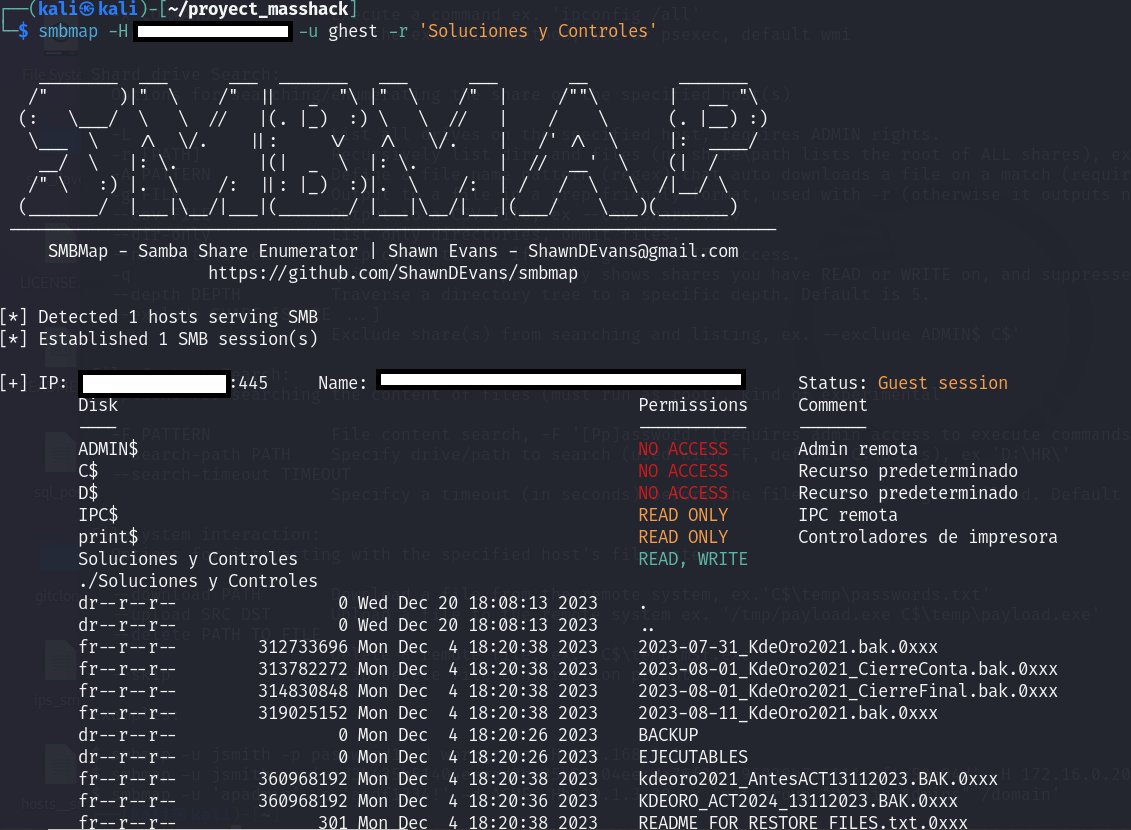Click the 'Permissions' column header
This screenshot has height=830, width=1131.
coord(692,405)
